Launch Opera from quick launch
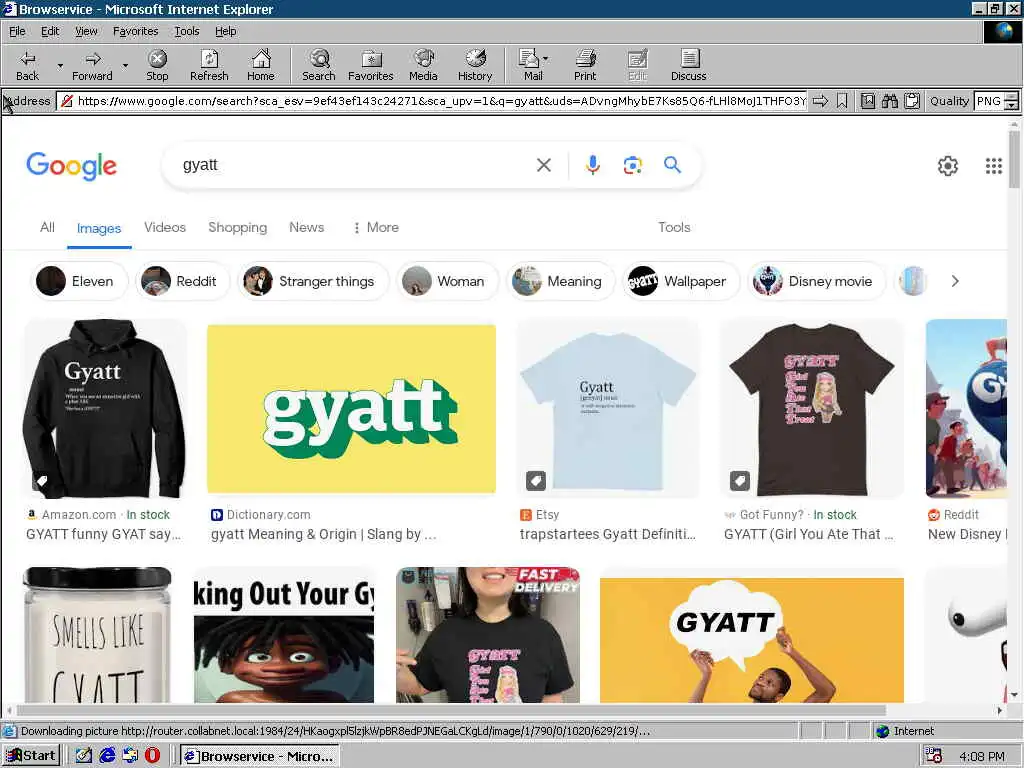The width and height of the screenshot is (1024, 768). coord(152,756)
